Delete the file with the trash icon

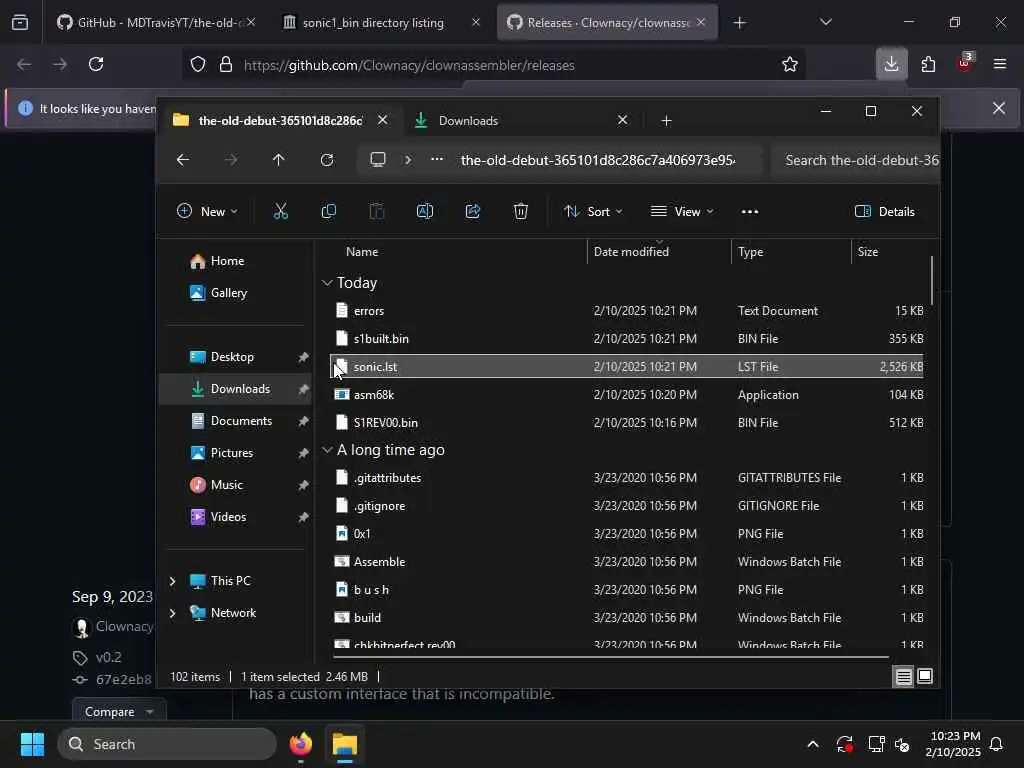click(x=520, y=211)
